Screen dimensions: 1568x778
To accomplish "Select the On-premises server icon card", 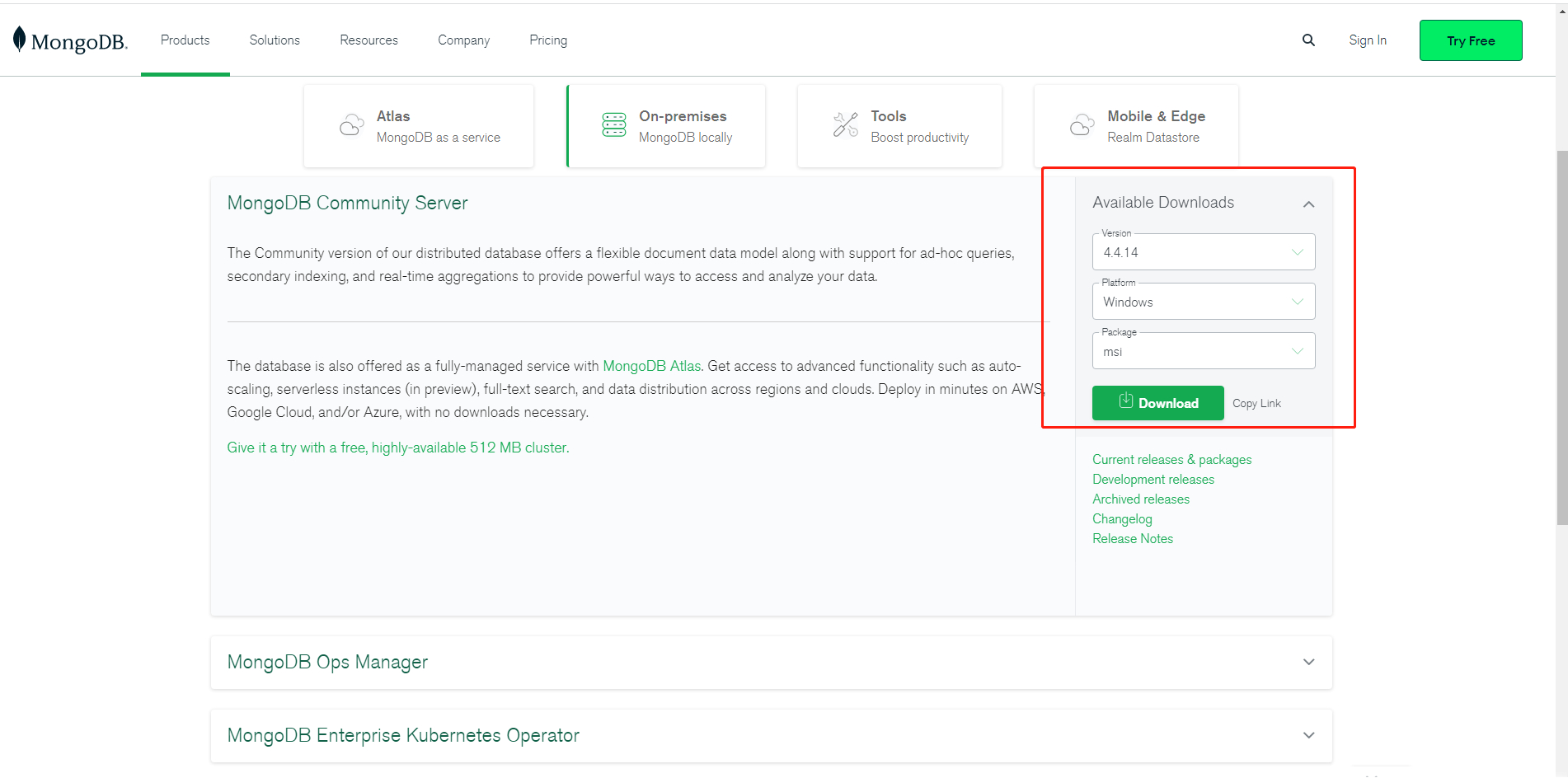I will click(x=666, y=126).
